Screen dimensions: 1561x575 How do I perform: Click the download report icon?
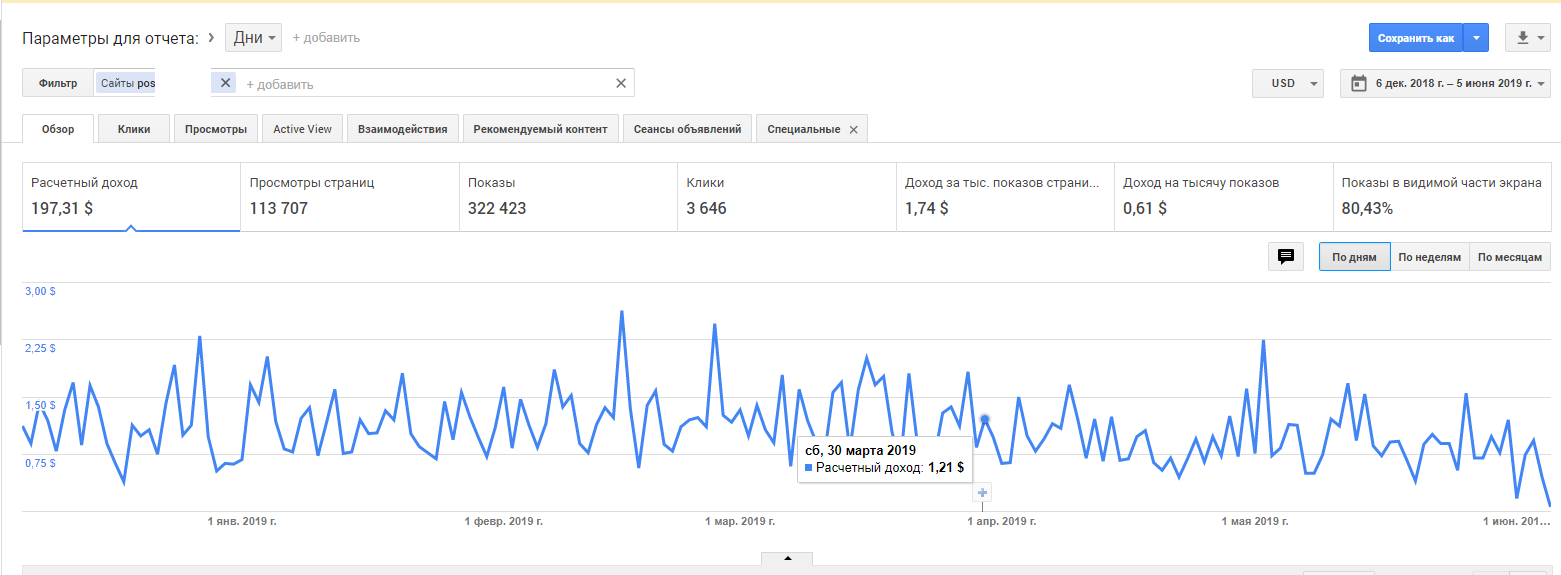1522,38
